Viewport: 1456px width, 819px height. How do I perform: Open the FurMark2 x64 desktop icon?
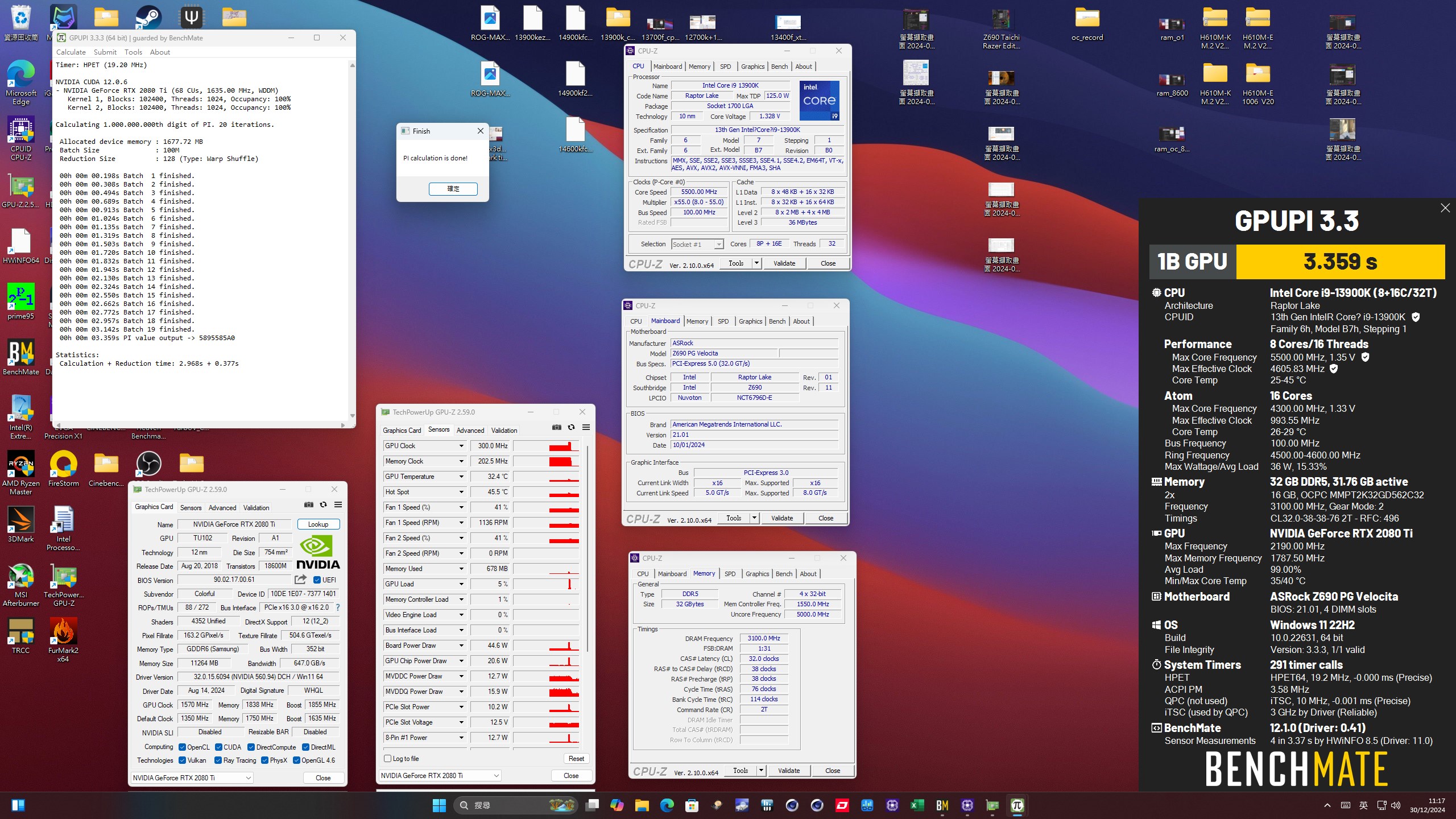point(63,640)
